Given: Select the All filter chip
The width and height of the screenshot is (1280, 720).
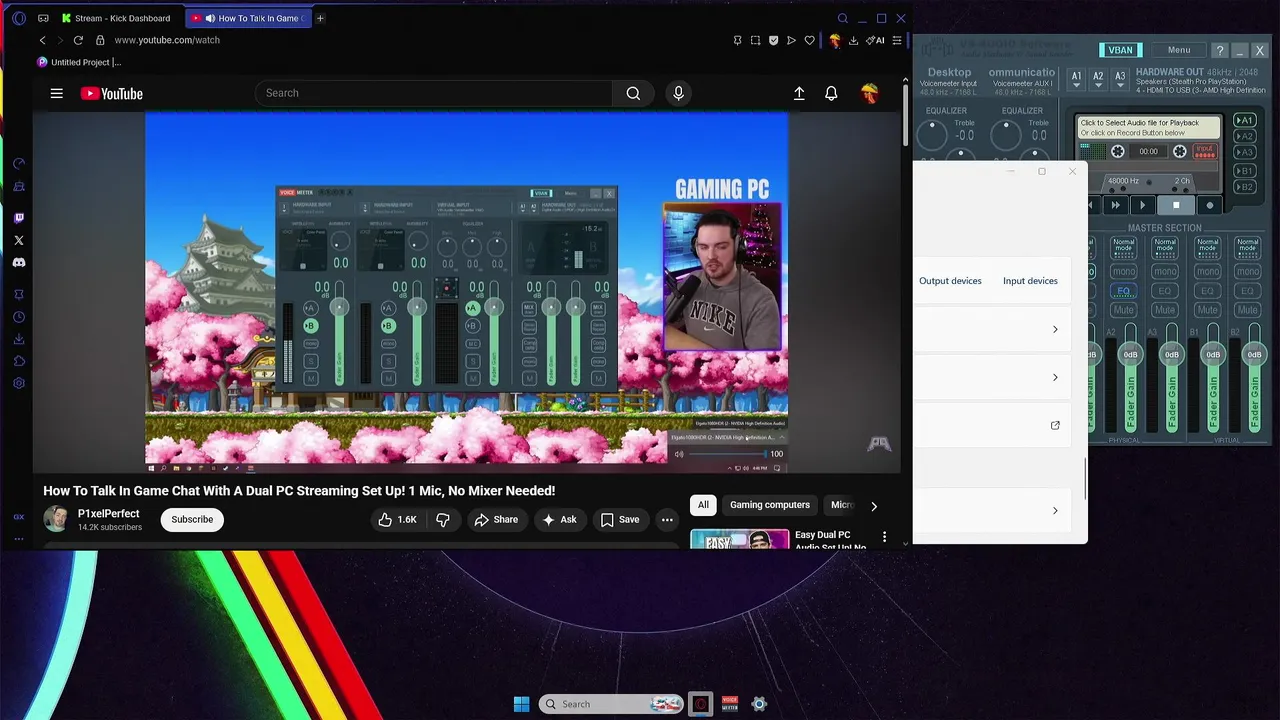Looking at the screenshot, I should tap(703, 505).
